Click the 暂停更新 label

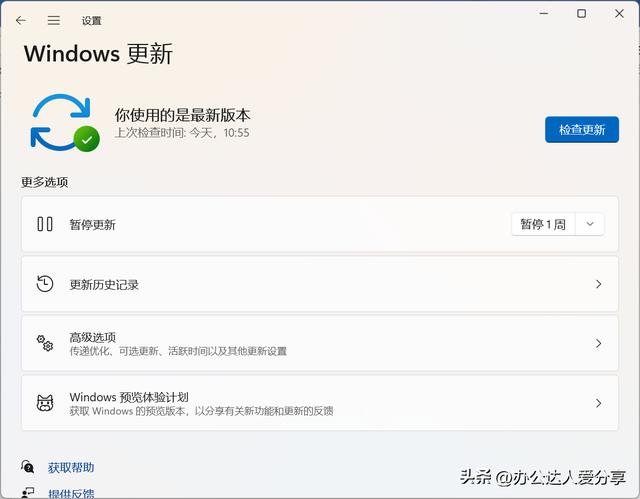coord(93,224)
